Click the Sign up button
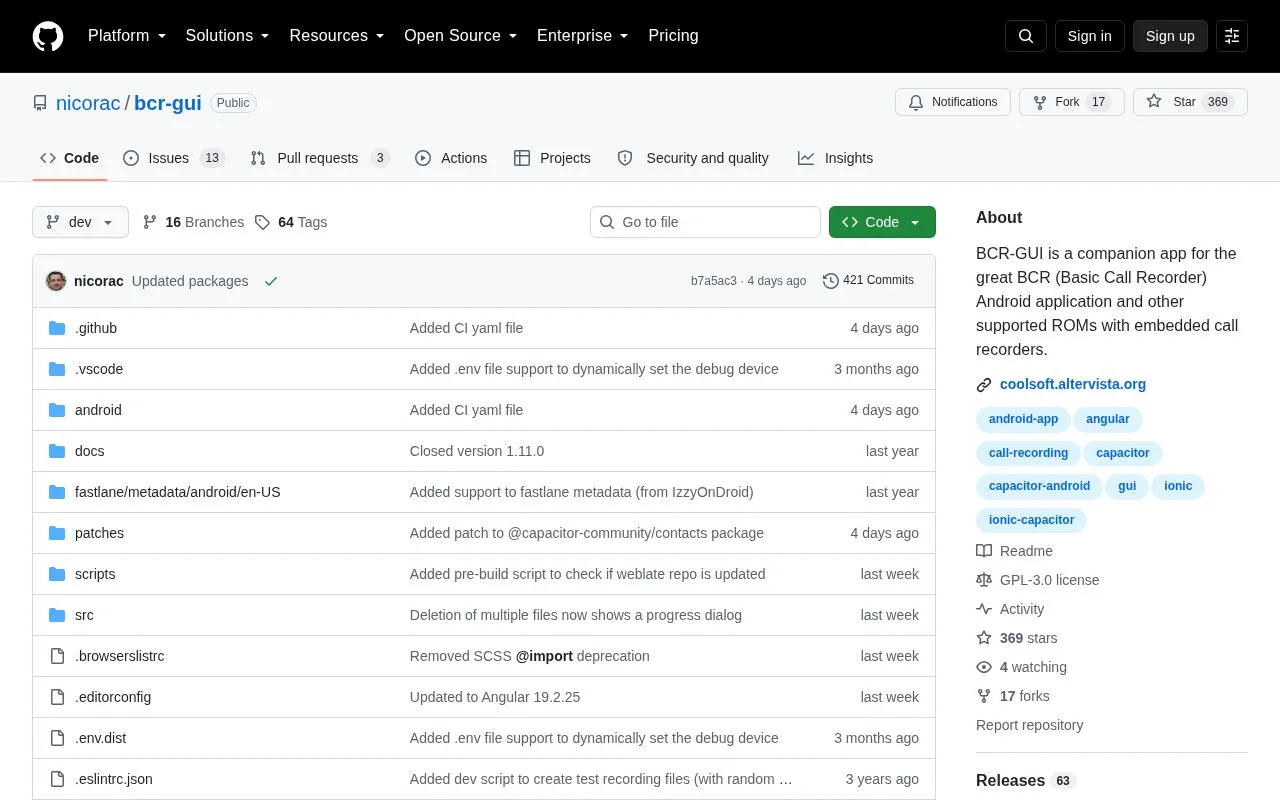The image size is (1280, 800). point(1170,36)
